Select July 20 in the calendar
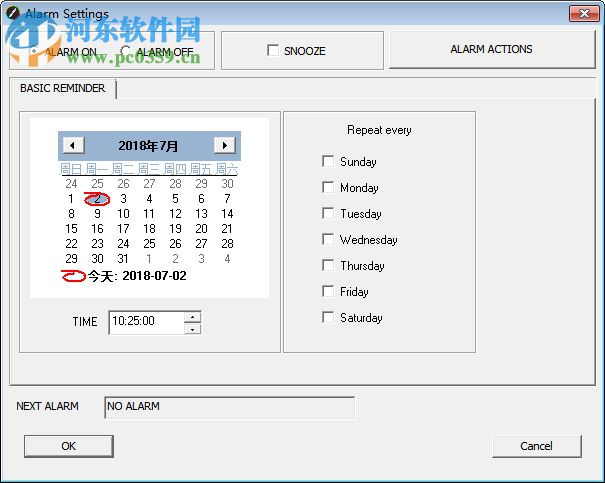This screenshot has width=605, height=483. (201, 229)
